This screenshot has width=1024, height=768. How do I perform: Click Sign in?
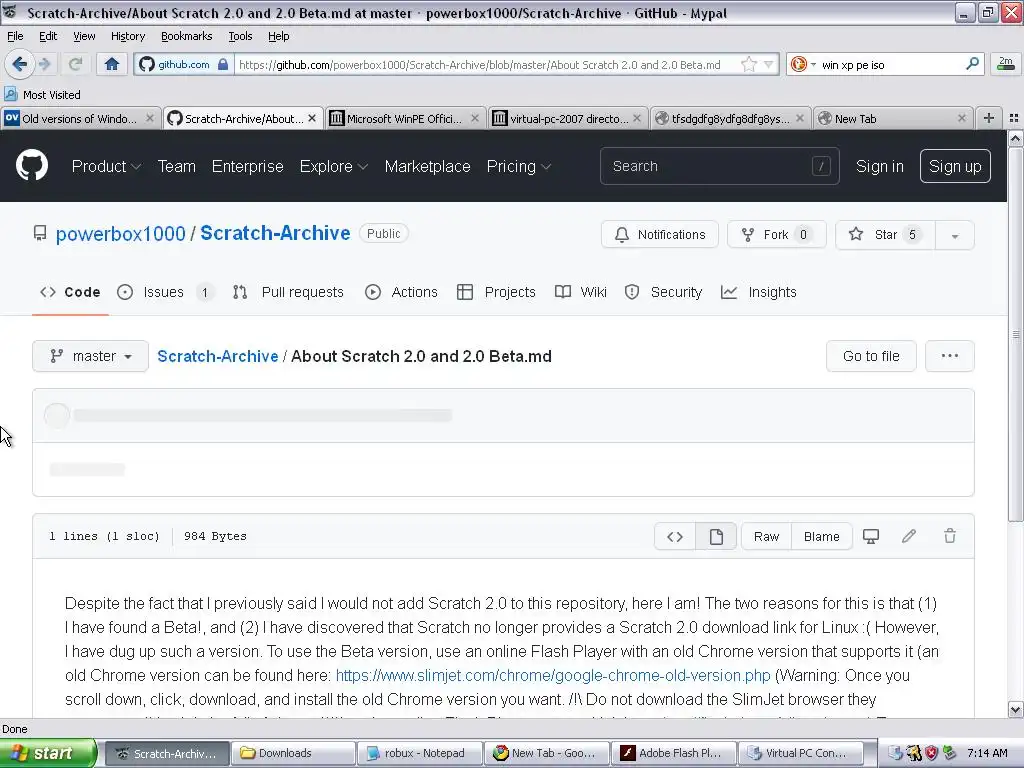(880, 166)
